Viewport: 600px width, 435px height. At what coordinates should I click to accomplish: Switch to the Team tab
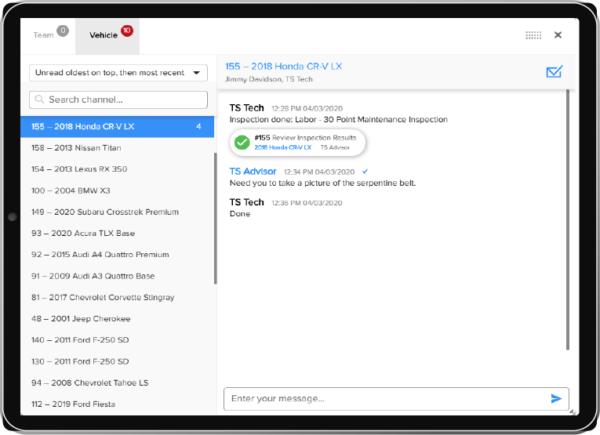pos(44,35)
